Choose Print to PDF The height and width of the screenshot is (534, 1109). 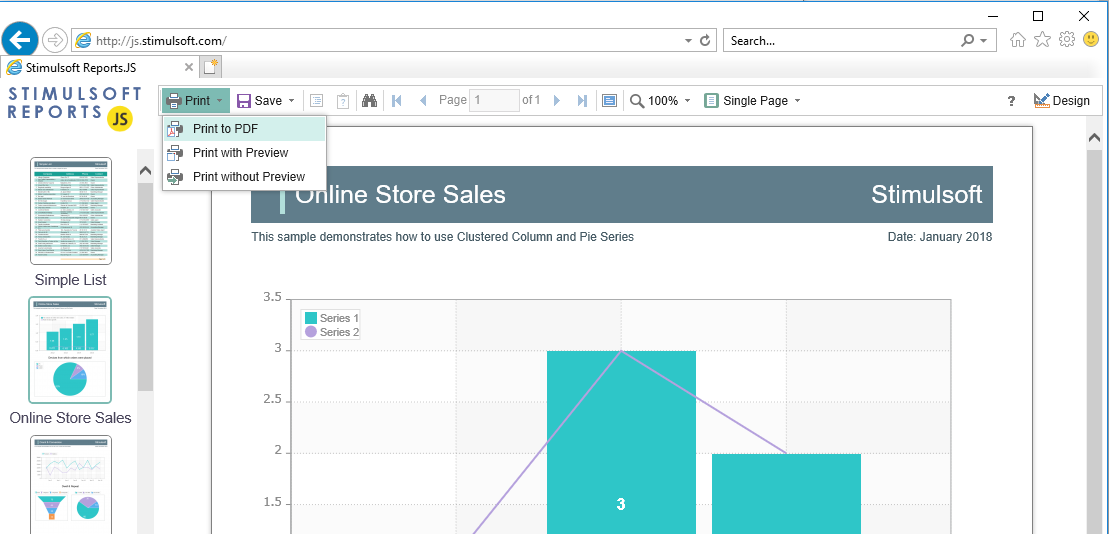pyautogui.click(x=245, y=129)
